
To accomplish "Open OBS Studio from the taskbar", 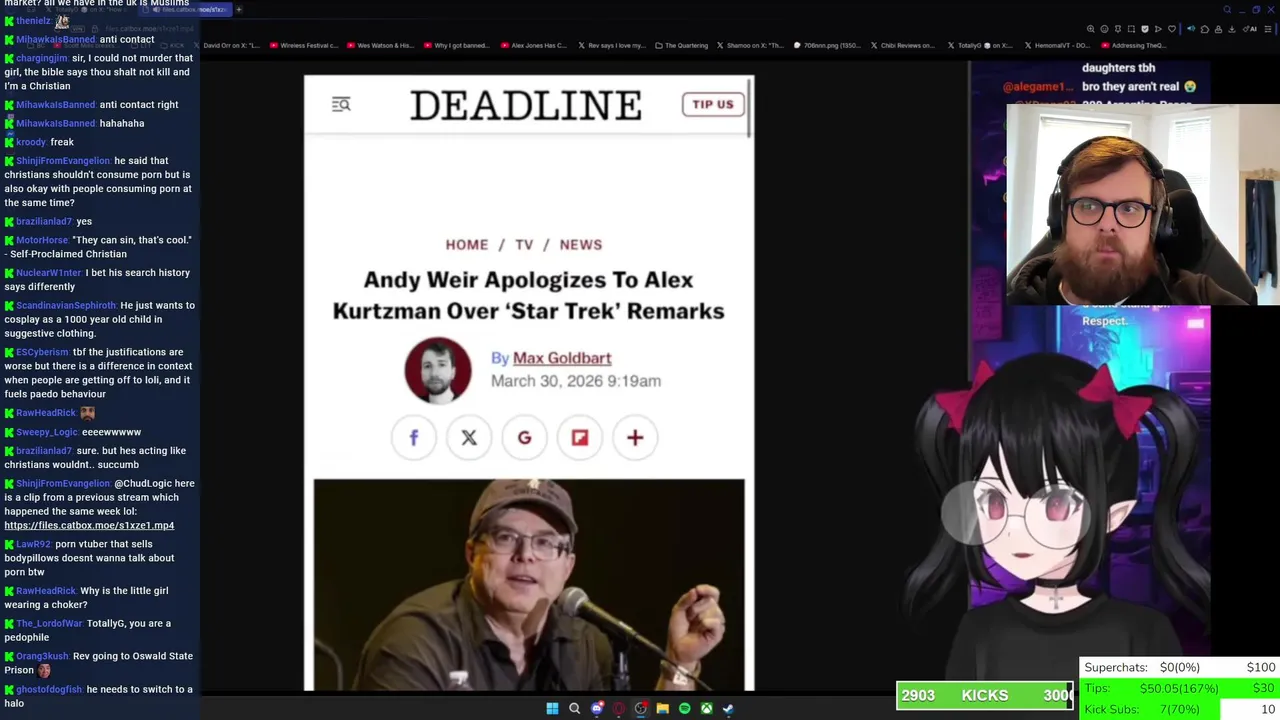I will 641,708.
